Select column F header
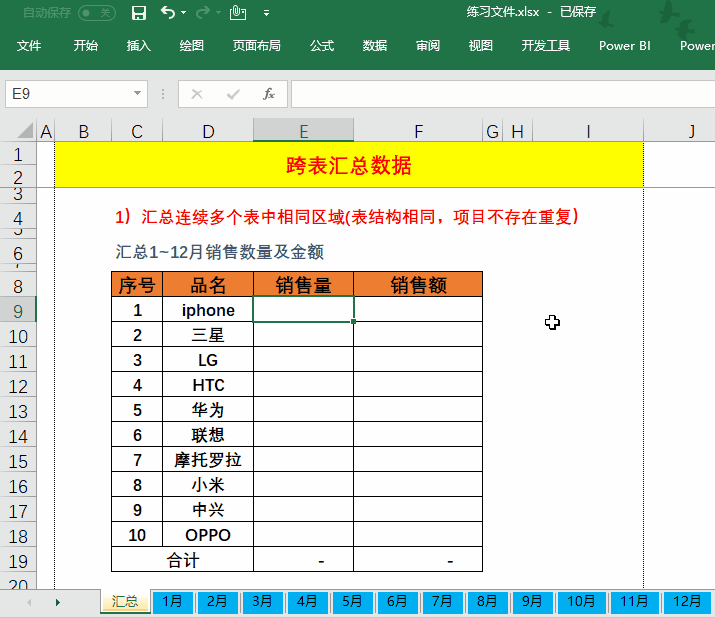 [x=418, y=131]
